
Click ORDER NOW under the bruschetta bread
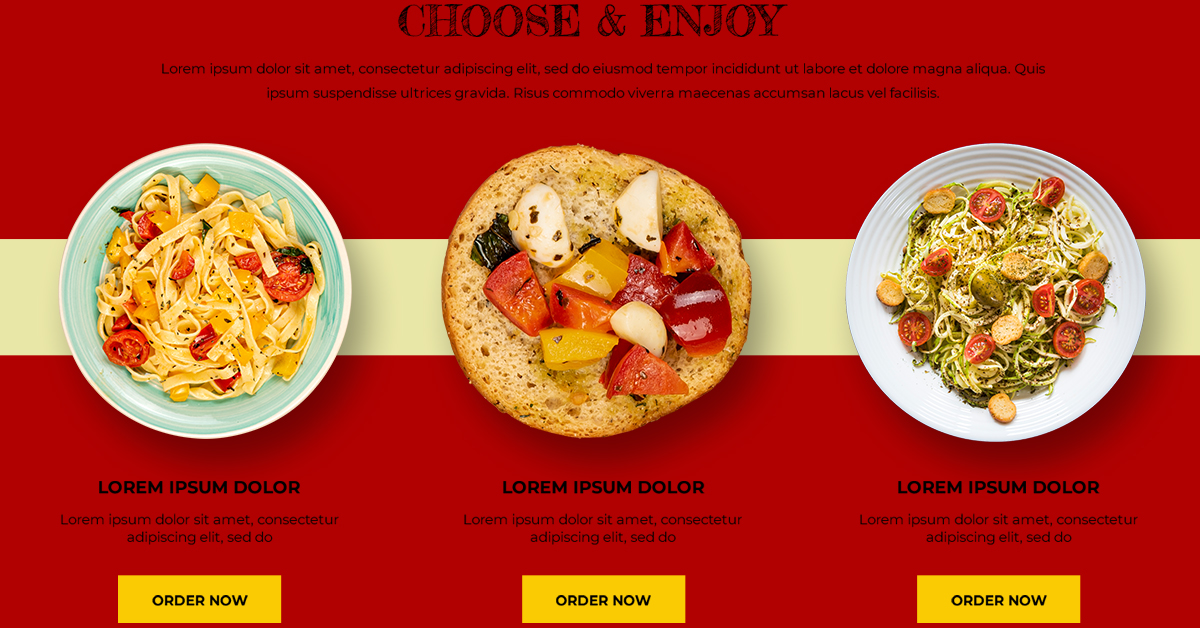[x=603, y=599]
